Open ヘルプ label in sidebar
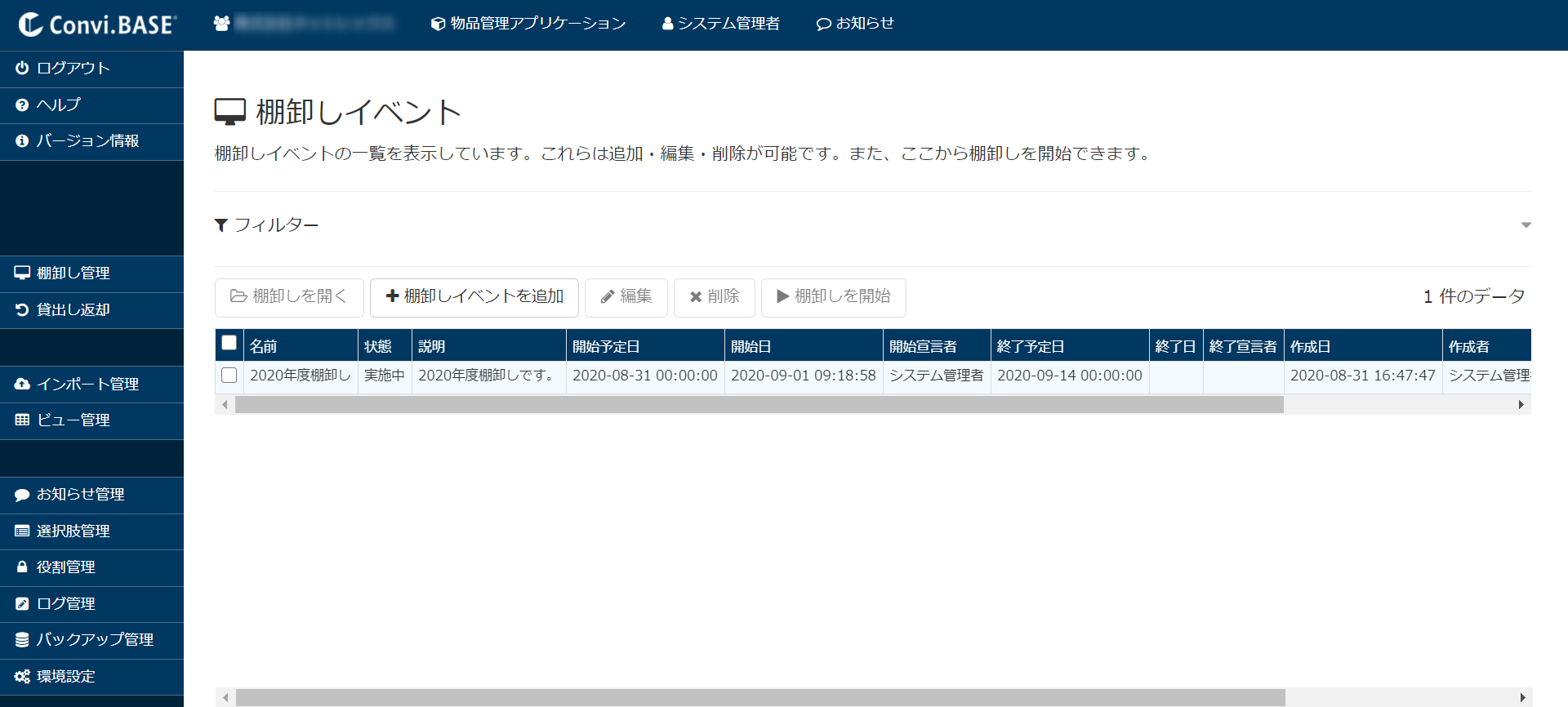Screen dimensions: 1568x707 [x=59, y=105]
